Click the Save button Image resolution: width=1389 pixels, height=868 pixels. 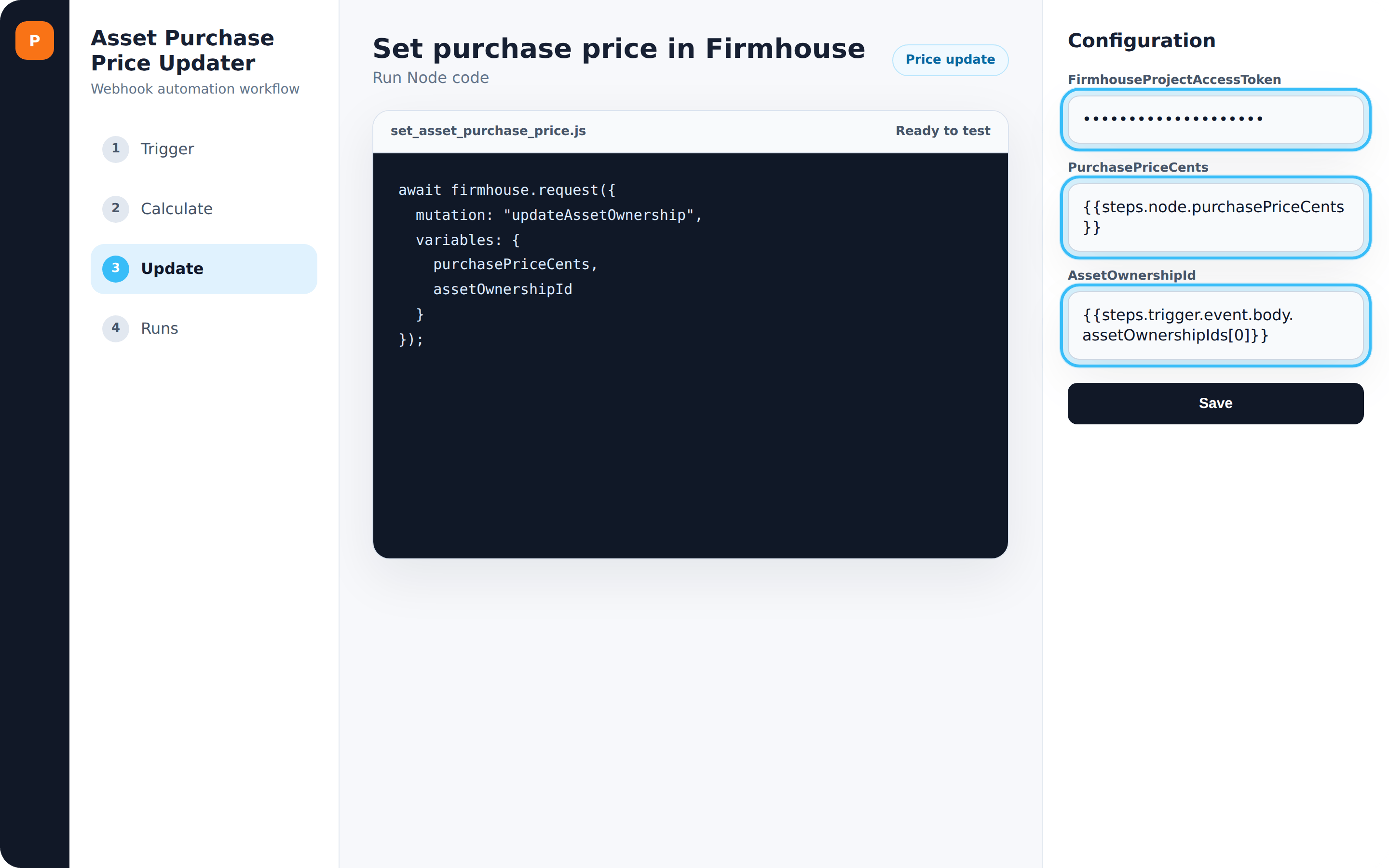tap(1215, 404)
